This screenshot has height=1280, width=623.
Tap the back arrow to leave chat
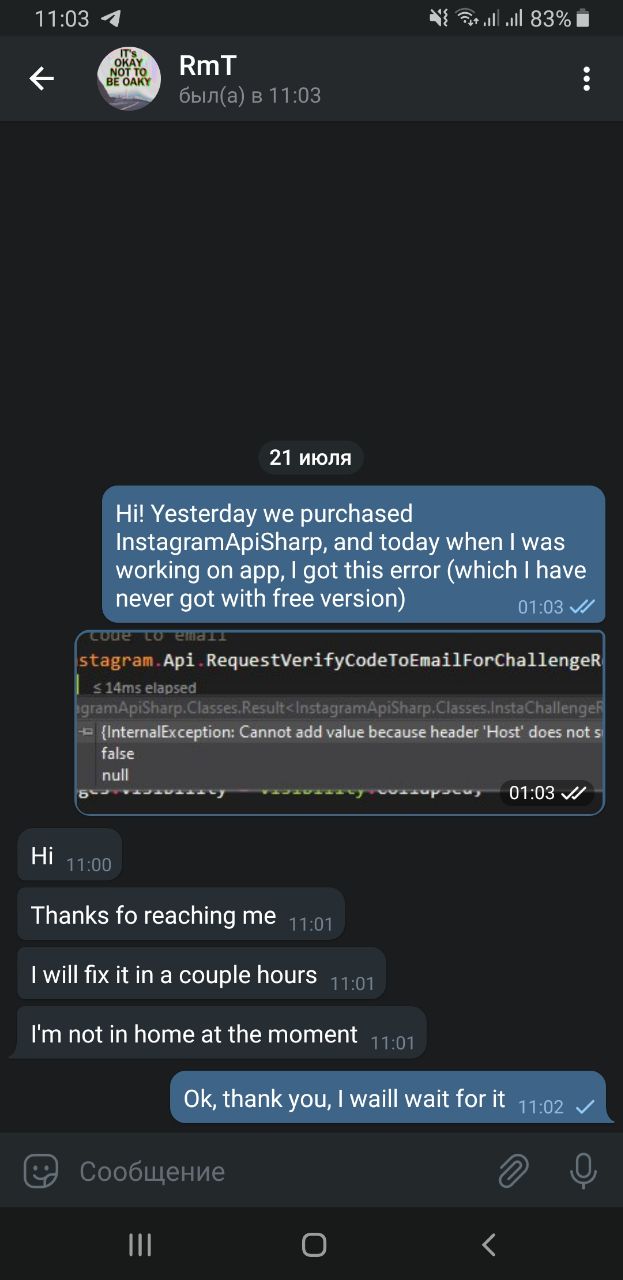coord(41,78)
